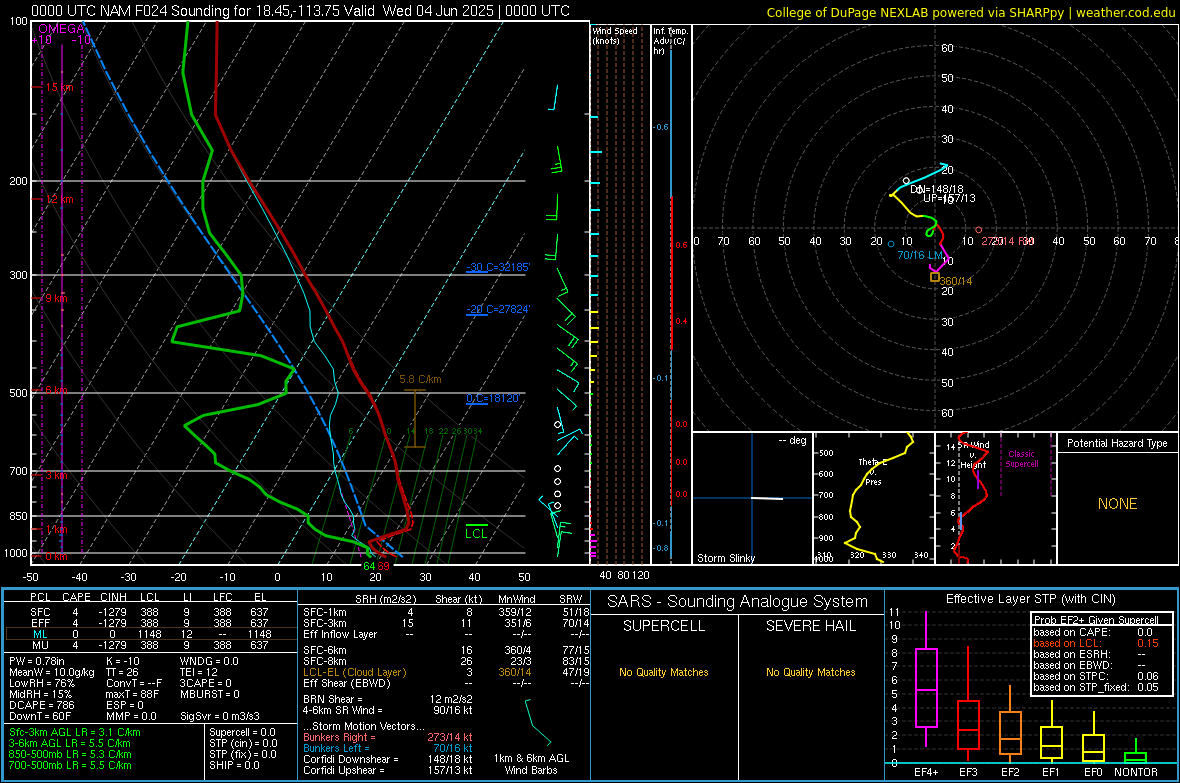
Task: Click the 'SR Wind v. Height' inset label
Action: tap(974, 455)
